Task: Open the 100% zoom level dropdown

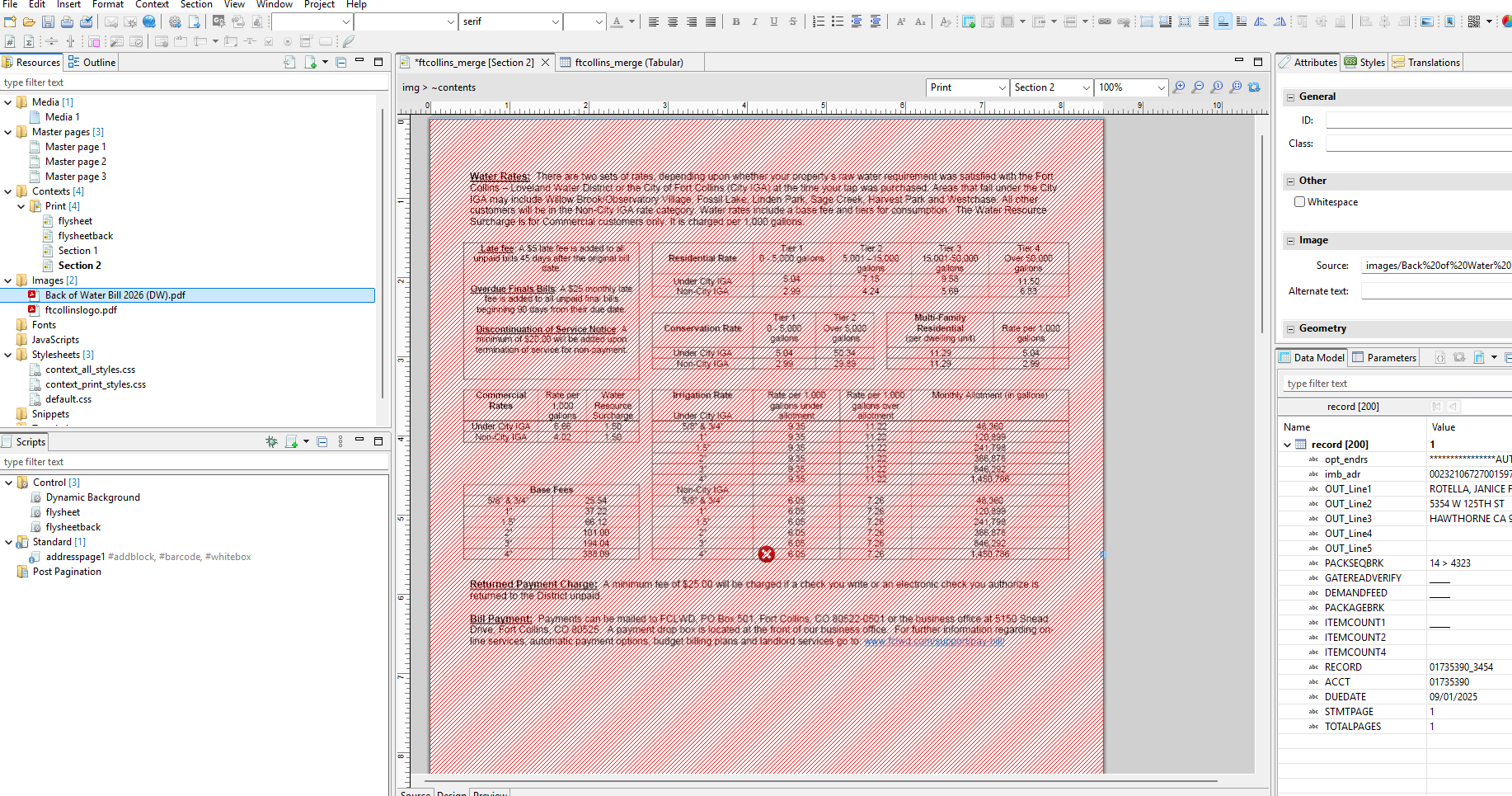Action: [1161, 87]
